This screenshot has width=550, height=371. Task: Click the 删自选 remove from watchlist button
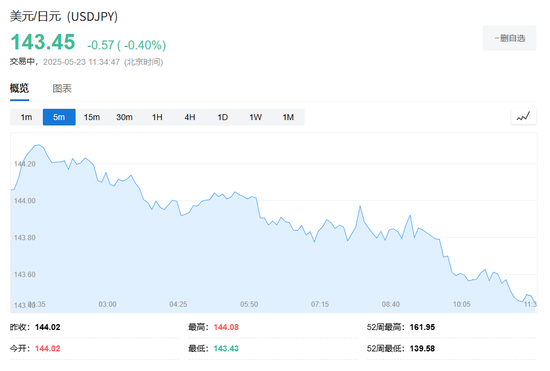509,38
